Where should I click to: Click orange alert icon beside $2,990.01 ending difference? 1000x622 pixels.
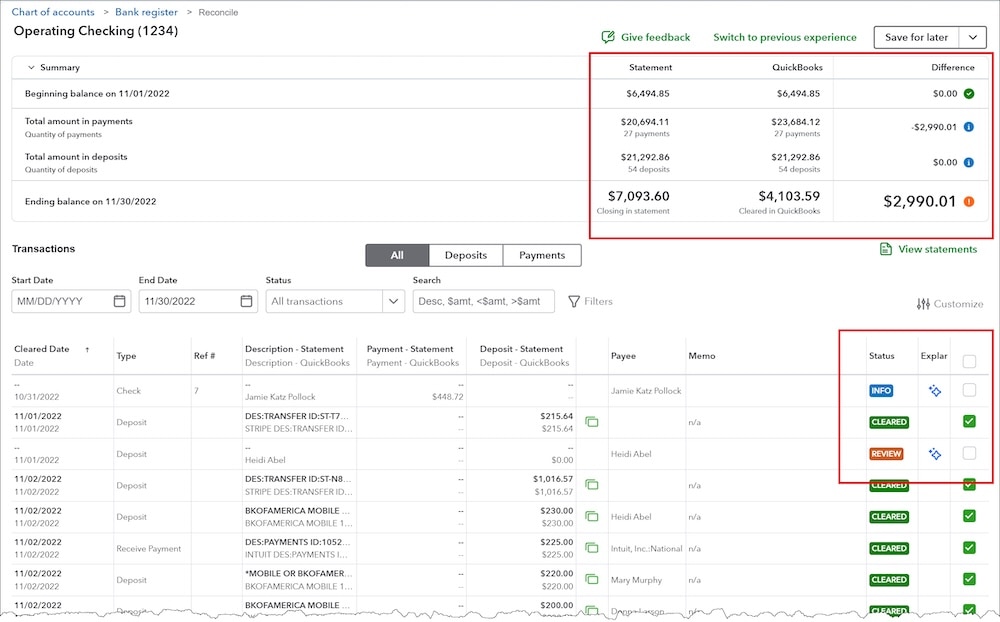click(x=969, y=202)
